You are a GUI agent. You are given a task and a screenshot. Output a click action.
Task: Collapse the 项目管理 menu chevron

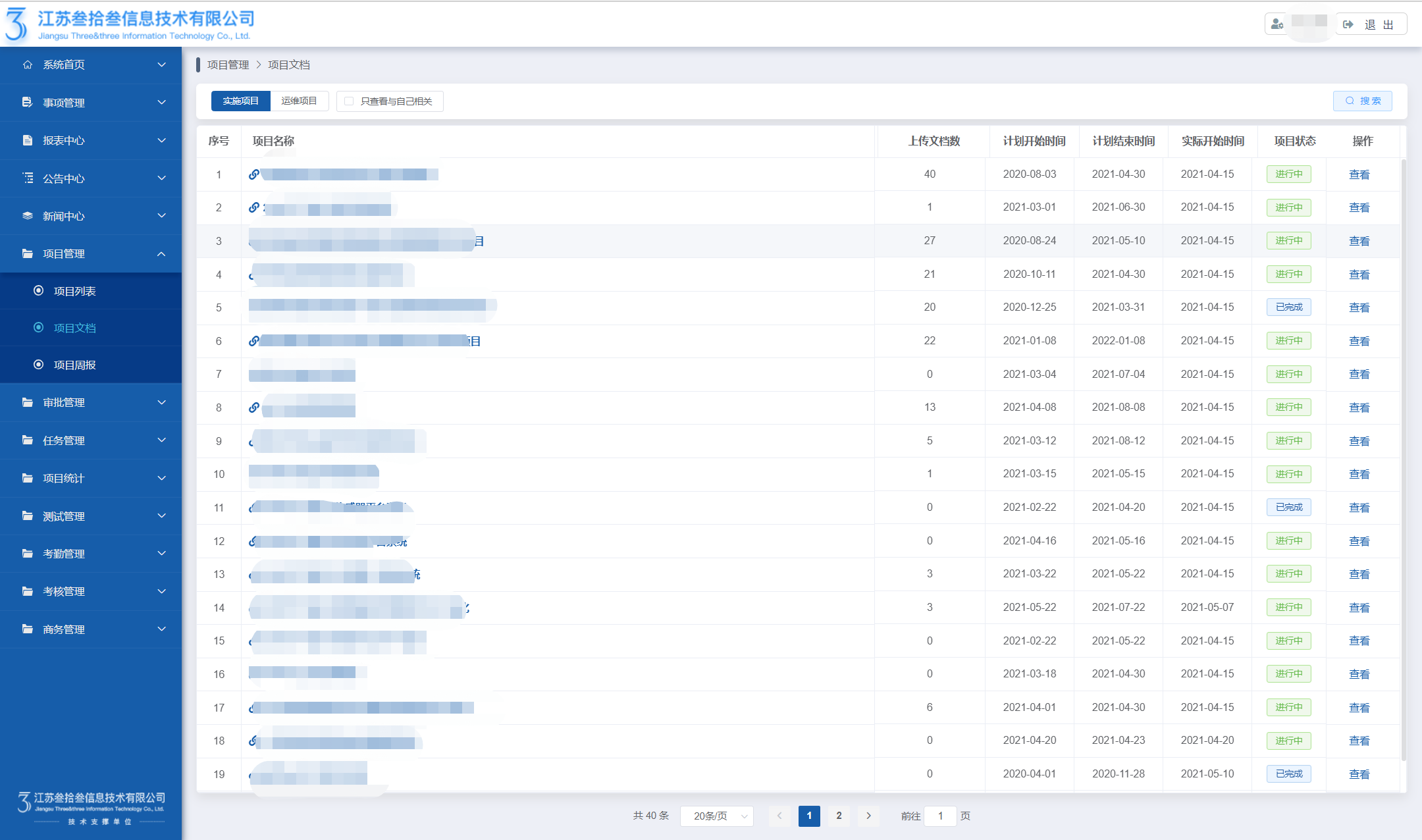pyautogui.click(x=161, y=254)
